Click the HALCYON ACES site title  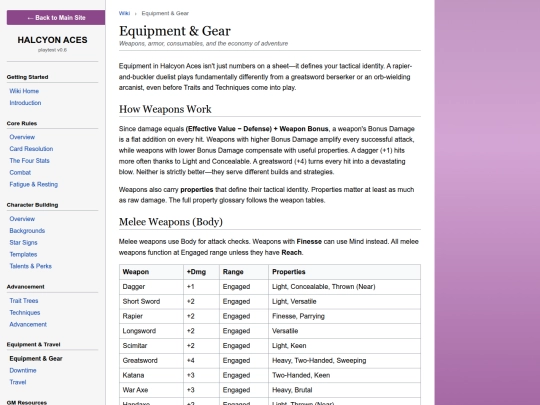tap(52, 40)
